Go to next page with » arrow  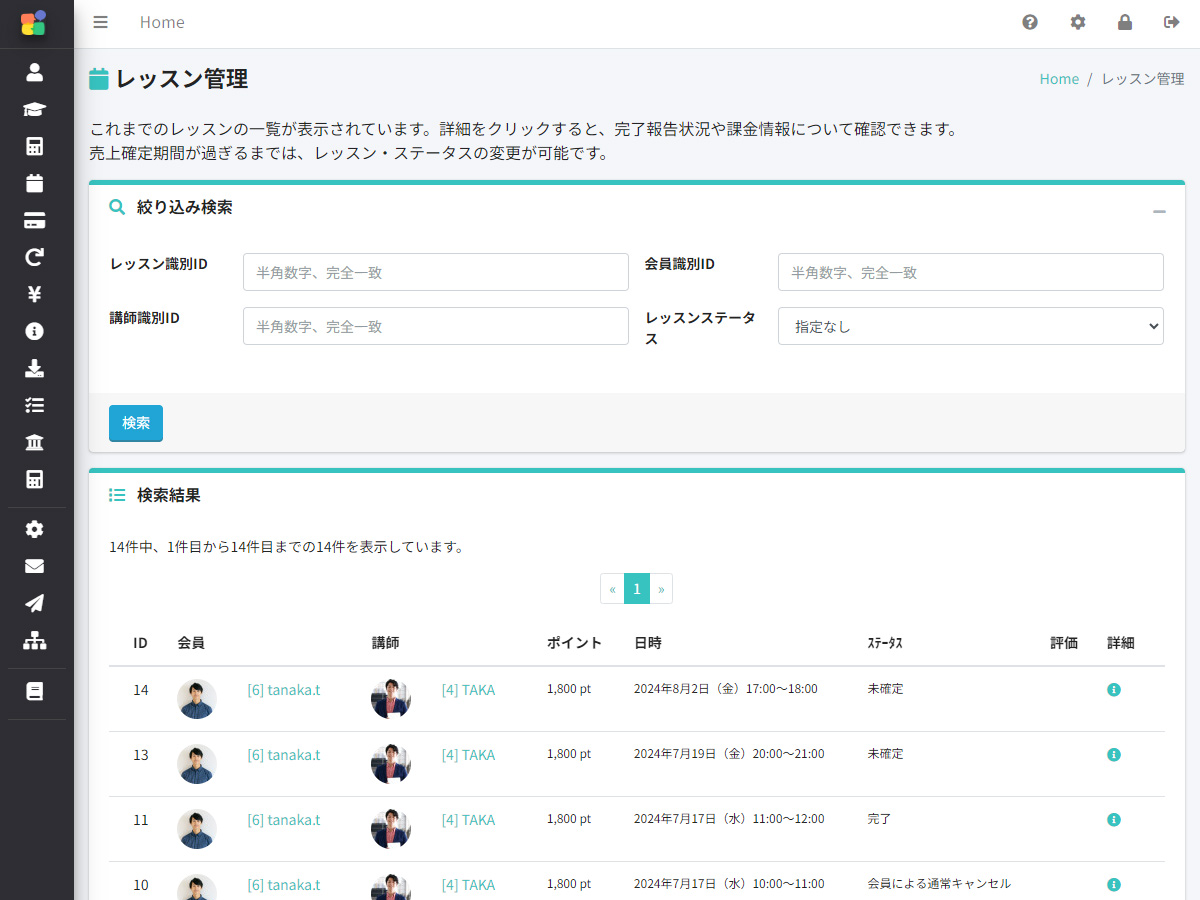pyautogui.click(x=661, y=589)
